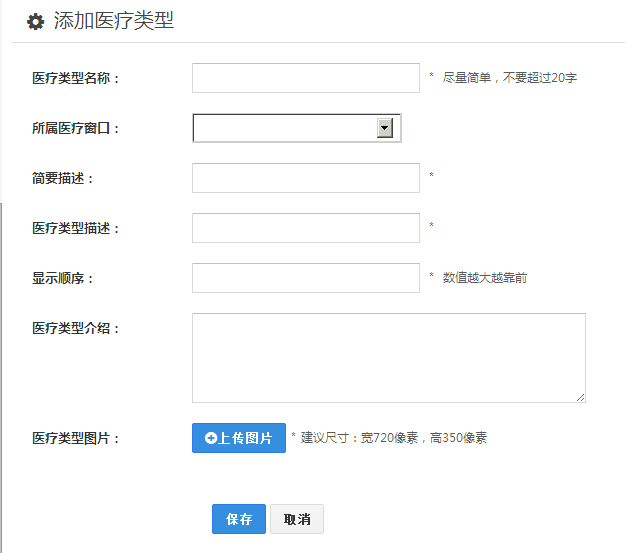
Task: Click the 医疗类型图片 label
Action: 76,438
